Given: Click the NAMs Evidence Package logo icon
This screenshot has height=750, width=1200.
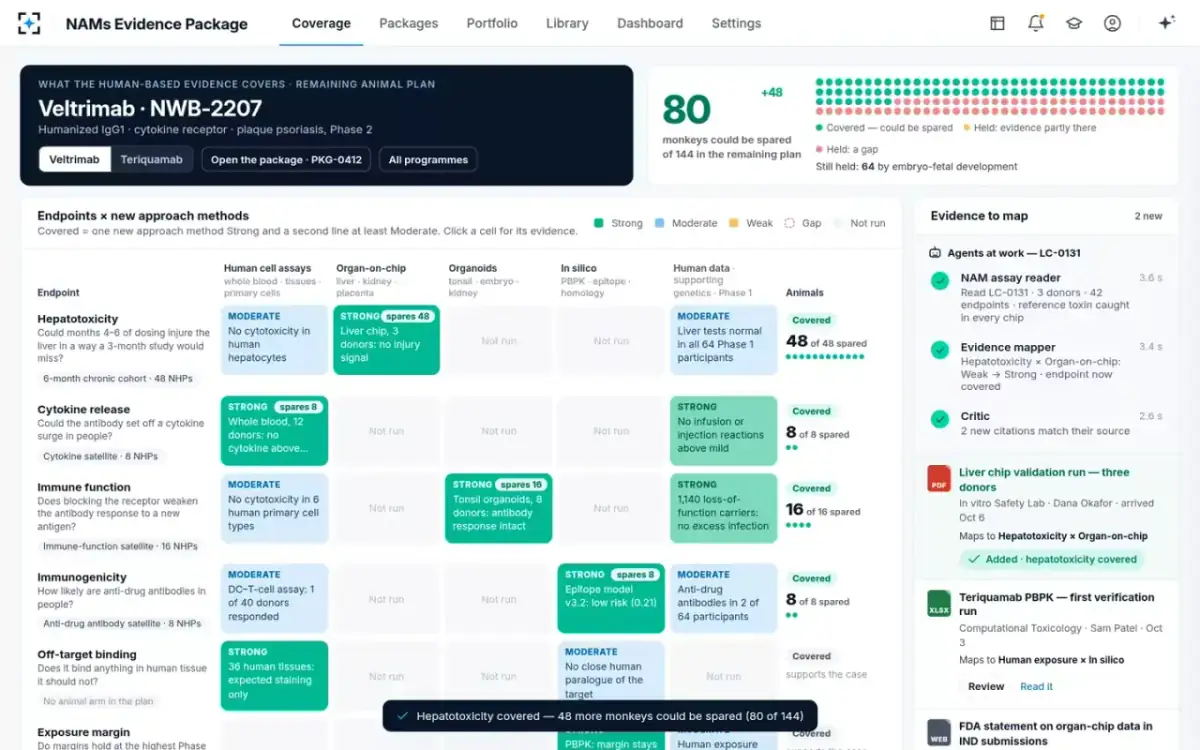Looking at the screenshot, I should pos(30,23).
